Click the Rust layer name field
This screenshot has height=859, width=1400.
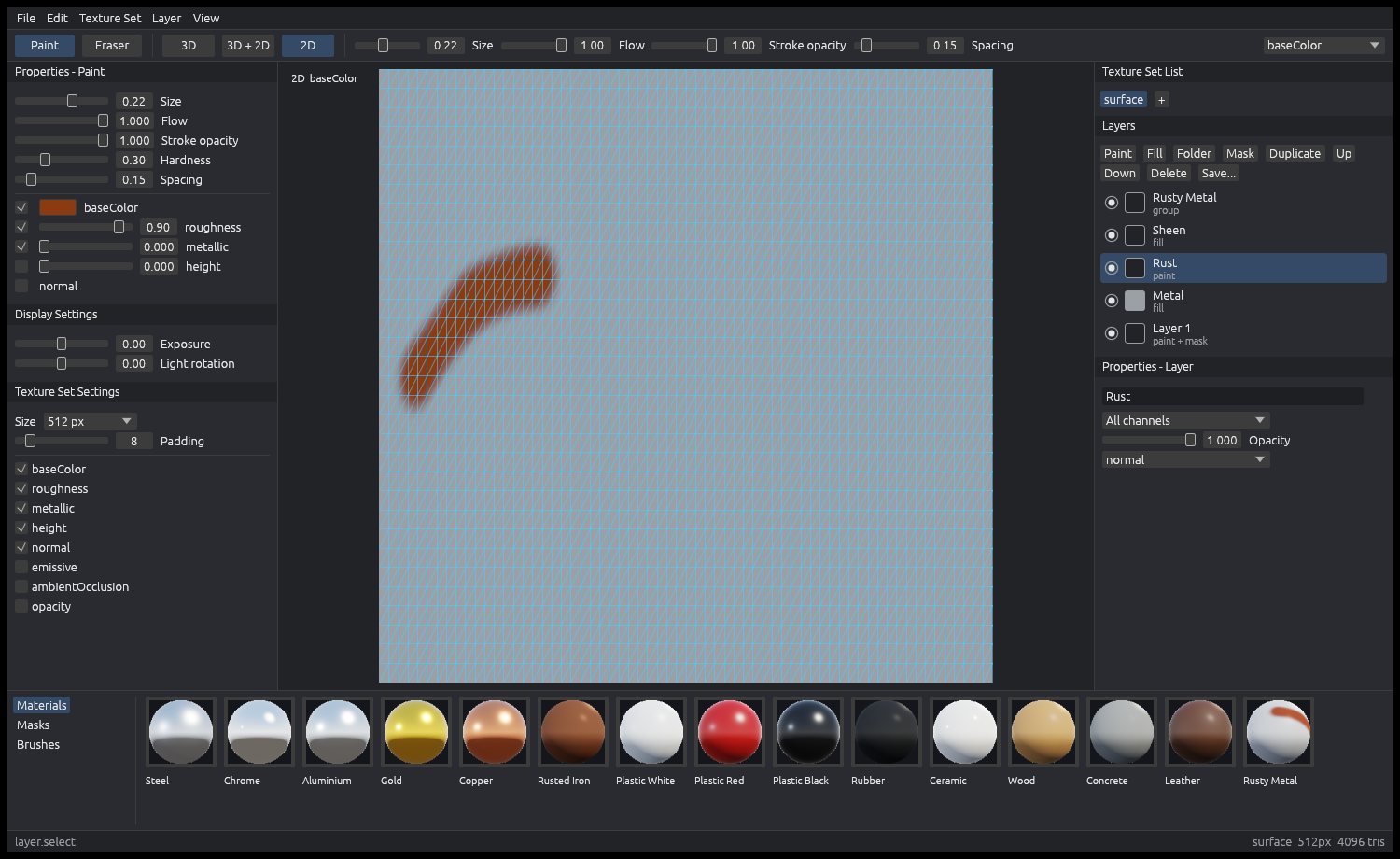coord(1232,396)
